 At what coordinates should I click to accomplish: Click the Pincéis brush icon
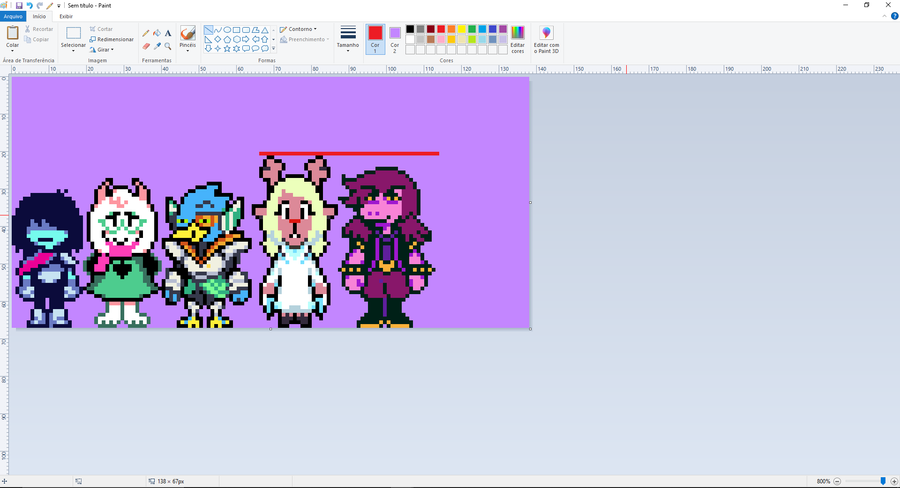188,33
